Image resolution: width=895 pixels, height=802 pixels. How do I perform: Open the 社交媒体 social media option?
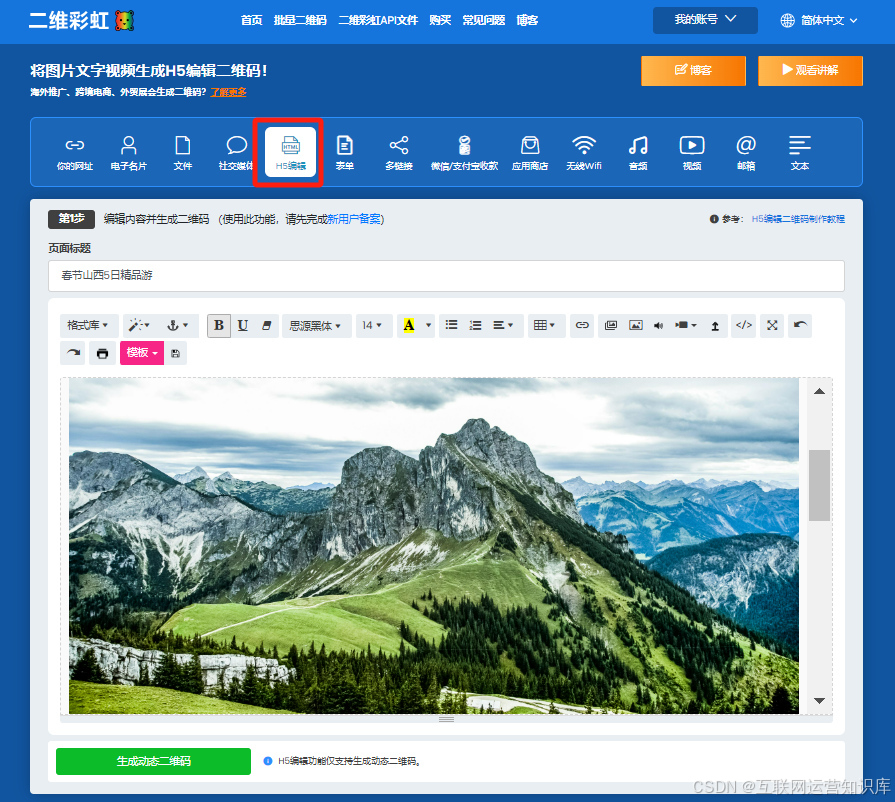236,152
